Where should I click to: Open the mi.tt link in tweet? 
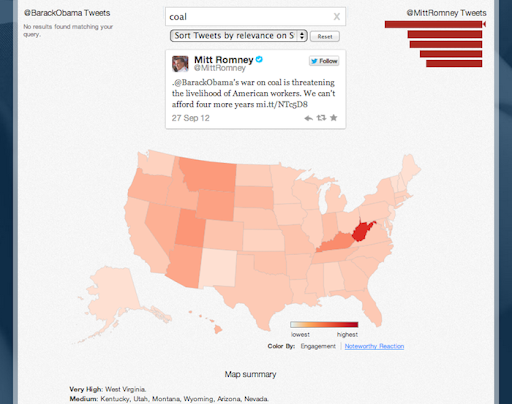pyautogui.click(x=282, y=104)
